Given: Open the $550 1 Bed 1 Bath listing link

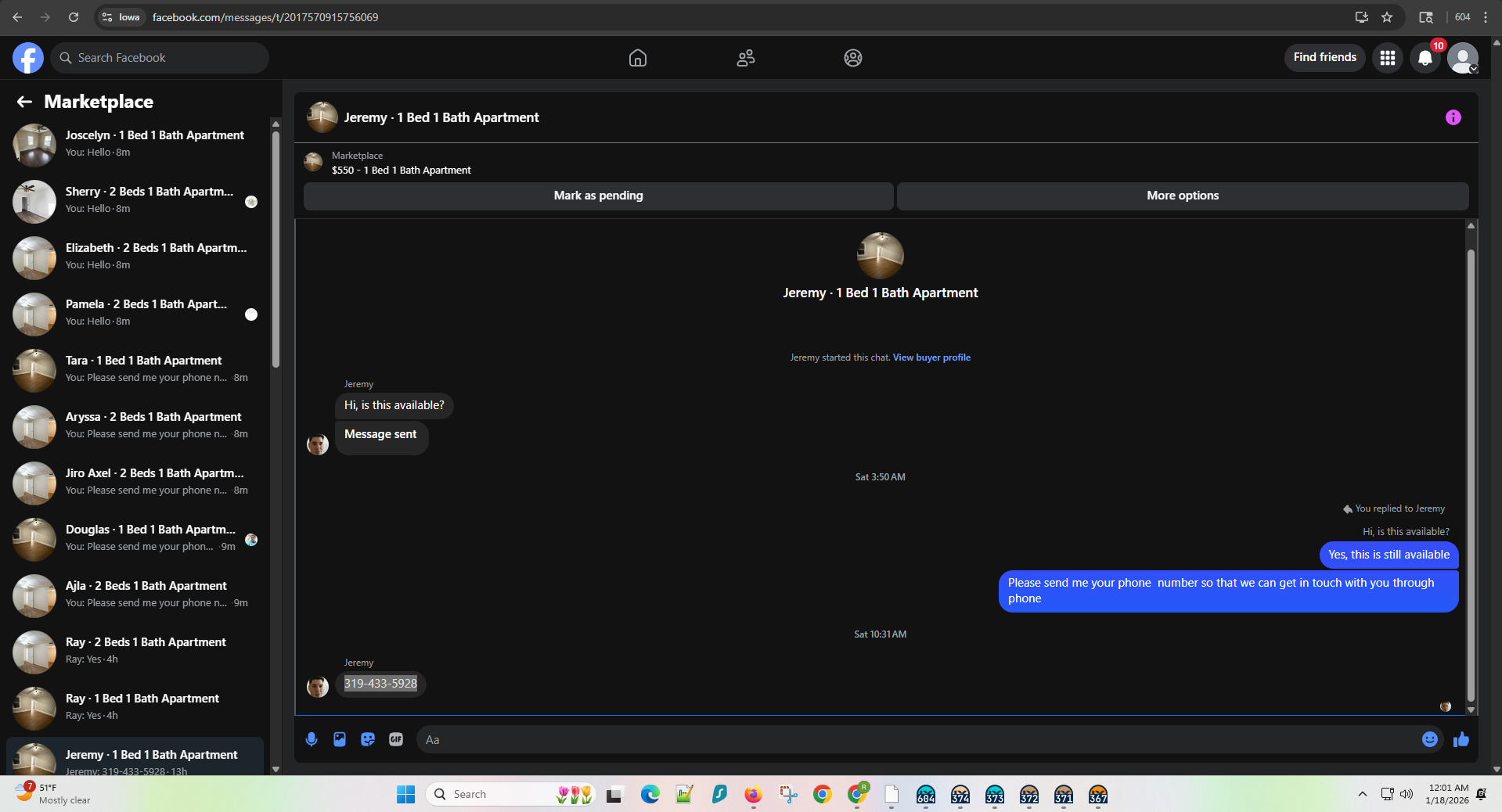Looking at the screenshot, I should [401, 170].
